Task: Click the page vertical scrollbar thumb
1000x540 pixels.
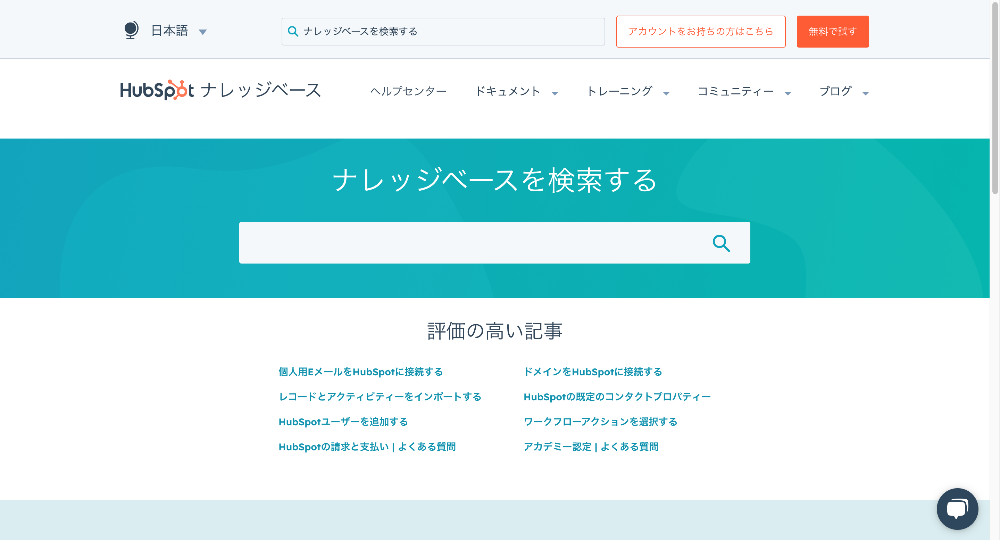Action: point(994,97)
